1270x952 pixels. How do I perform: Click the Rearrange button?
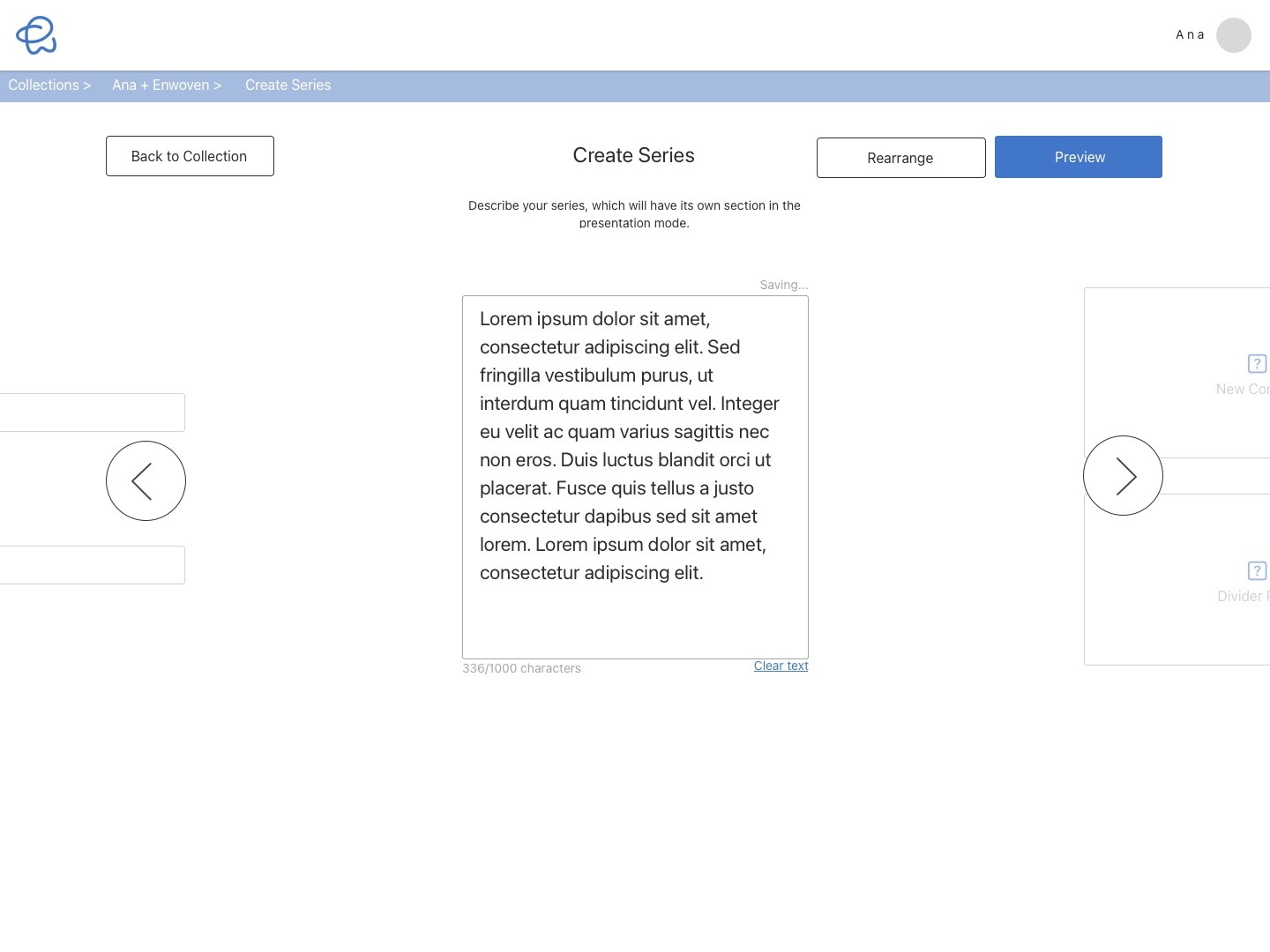(900, 158)
